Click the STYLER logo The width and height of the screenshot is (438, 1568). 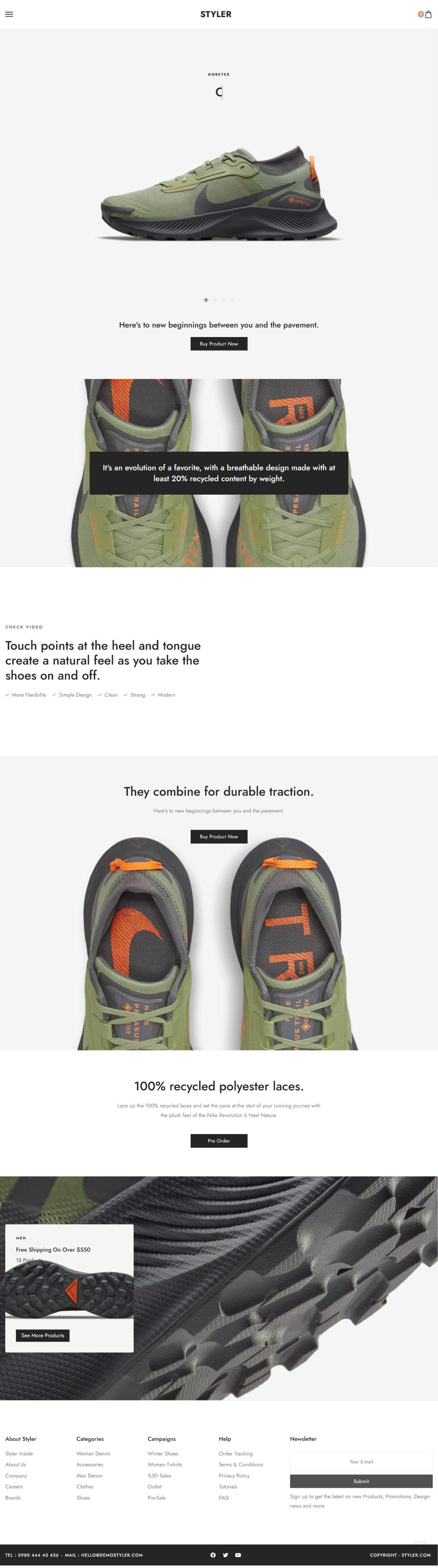[x=216, y=14]
